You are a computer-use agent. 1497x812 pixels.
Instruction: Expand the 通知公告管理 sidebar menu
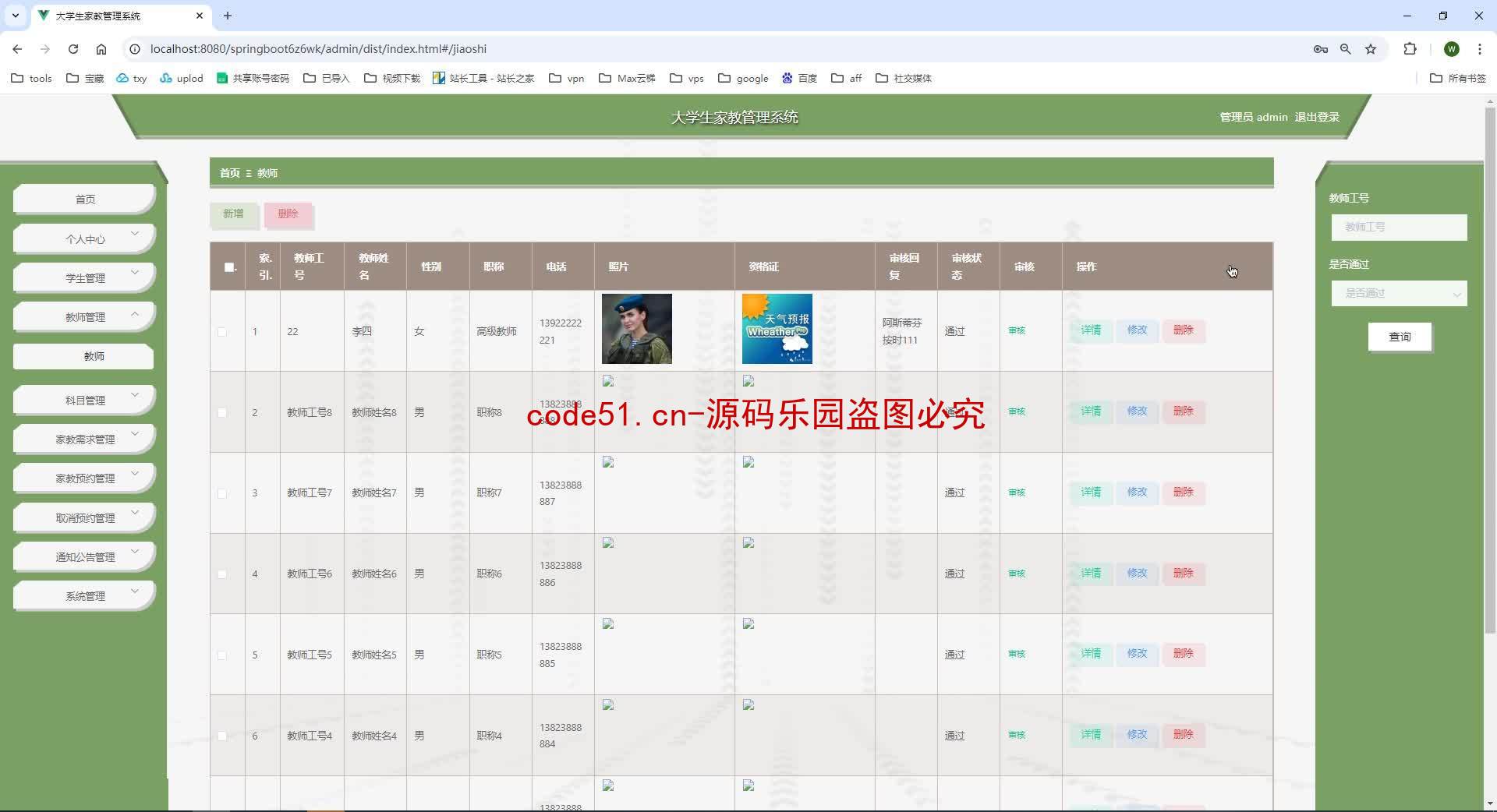tap(84, 556)
